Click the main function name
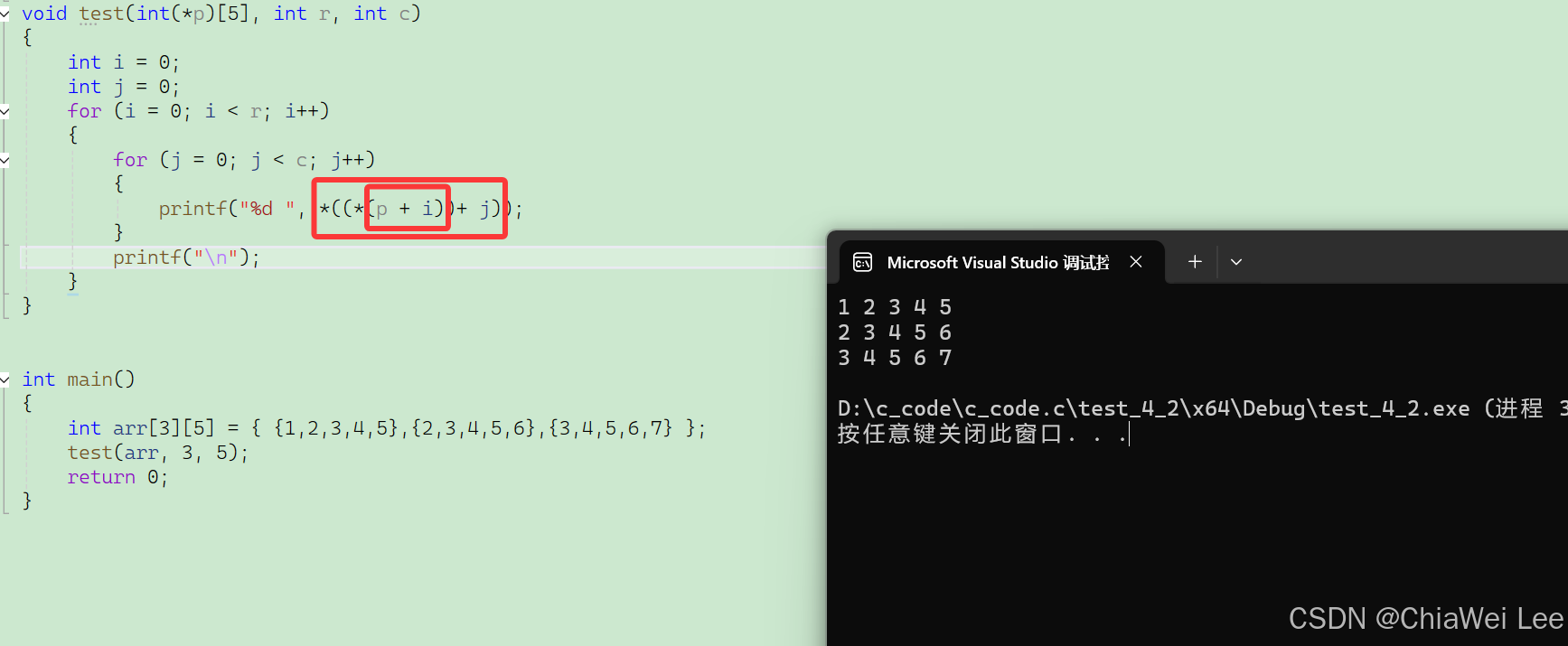The height and width of the screenshot is (646, 1568). click(x=89, y=379)
